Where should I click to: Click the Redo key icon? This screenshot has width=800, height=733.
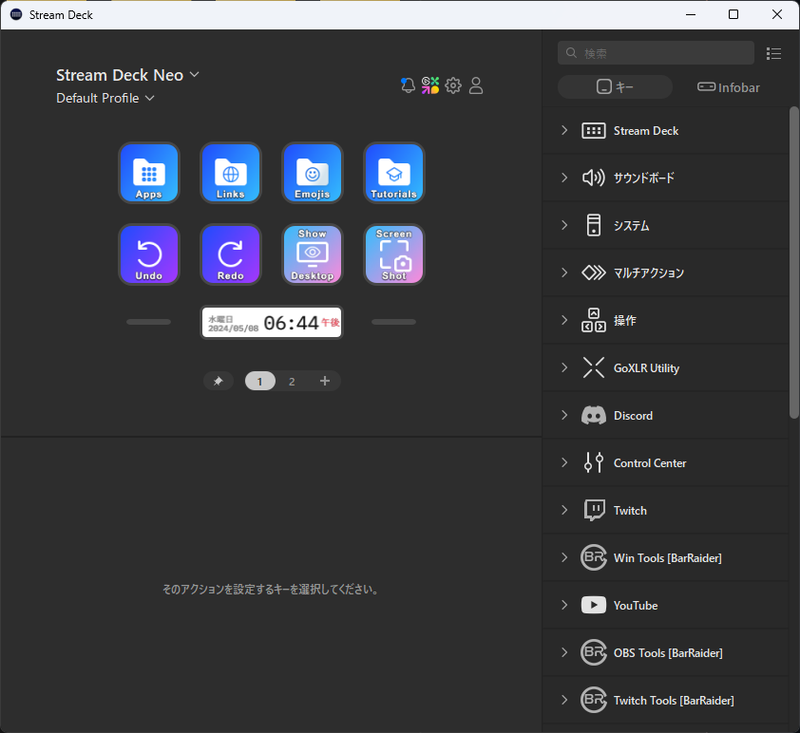(x=230, y=253)
